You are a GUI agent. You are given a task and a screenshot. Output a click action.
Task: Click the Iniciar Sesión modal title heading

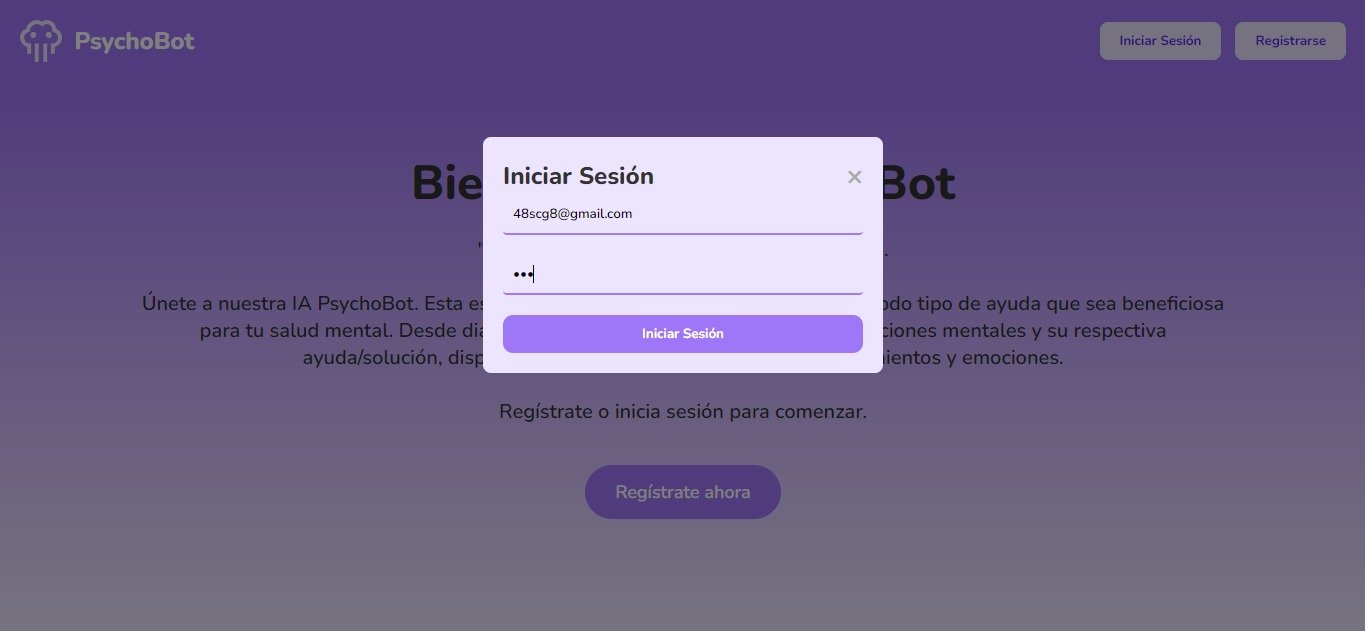(578, 176)
